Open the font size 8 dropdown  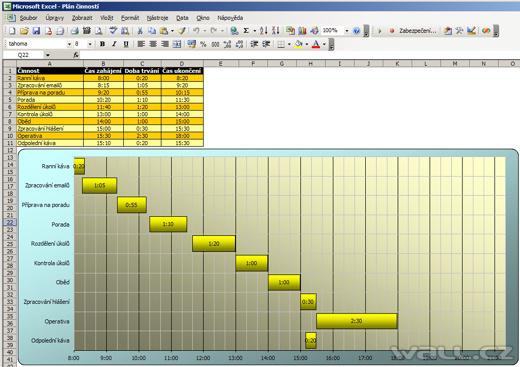point(90,44)
